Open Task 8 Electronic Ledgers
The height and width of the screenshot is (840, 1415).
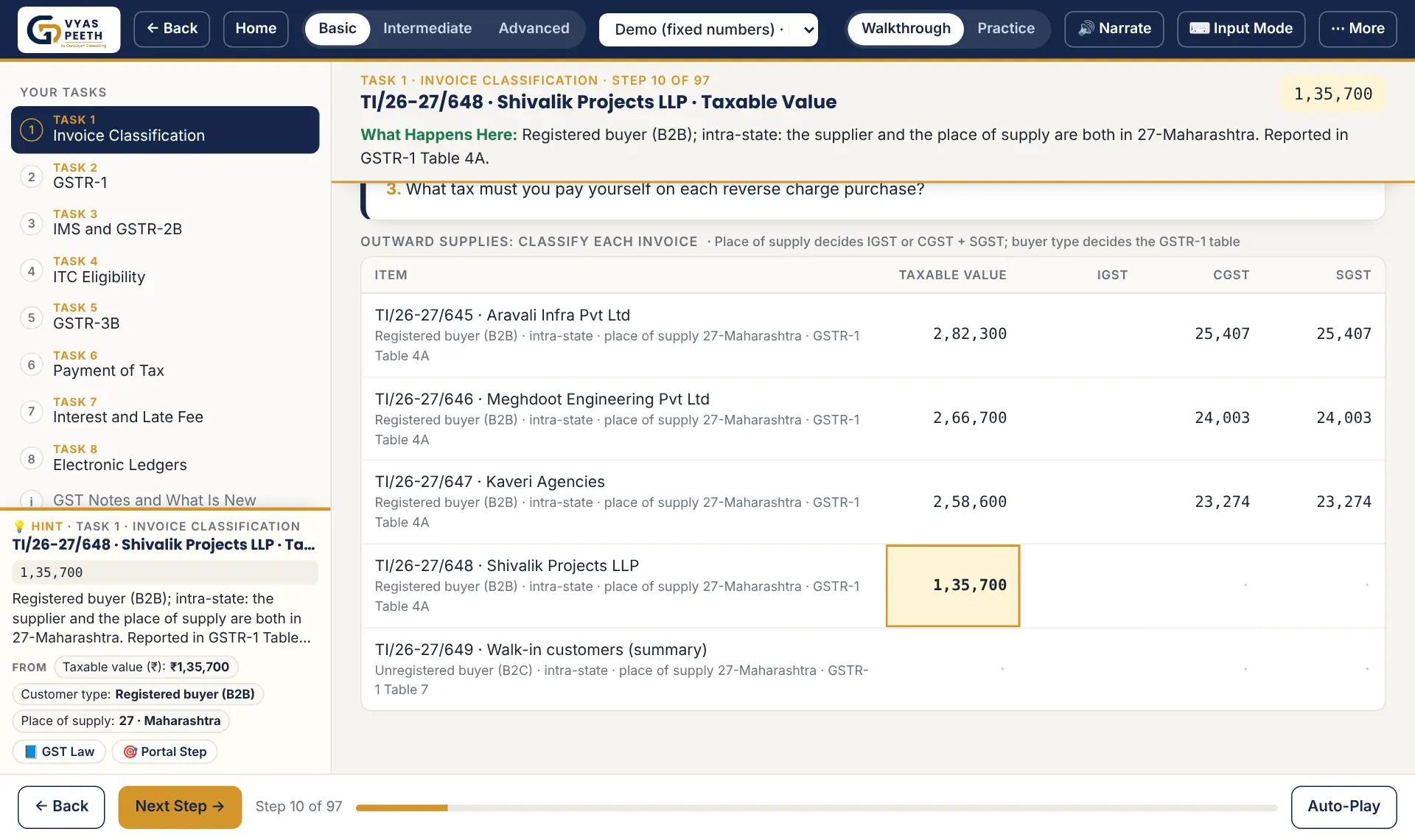coord(165,458)
